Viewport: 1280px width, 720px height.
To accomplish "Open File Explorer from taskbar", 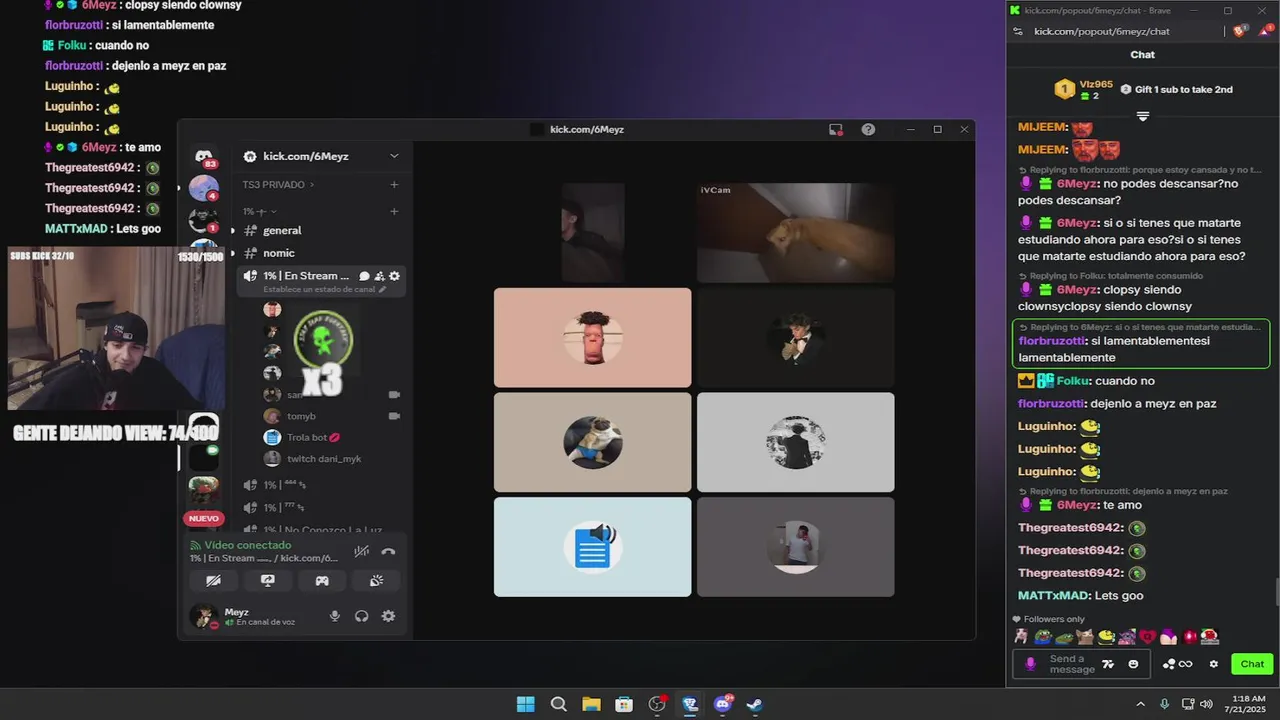I will click(x=591, y=704).
